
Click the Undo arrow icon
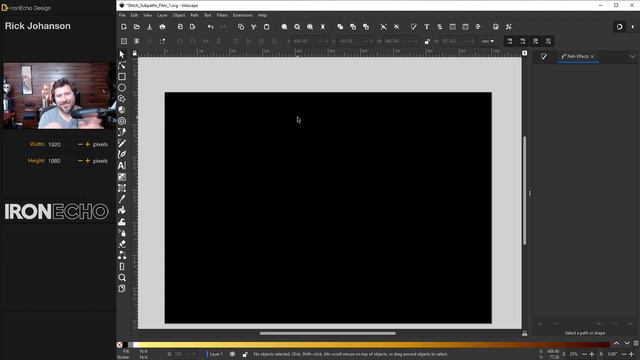(x=210, y=27)
